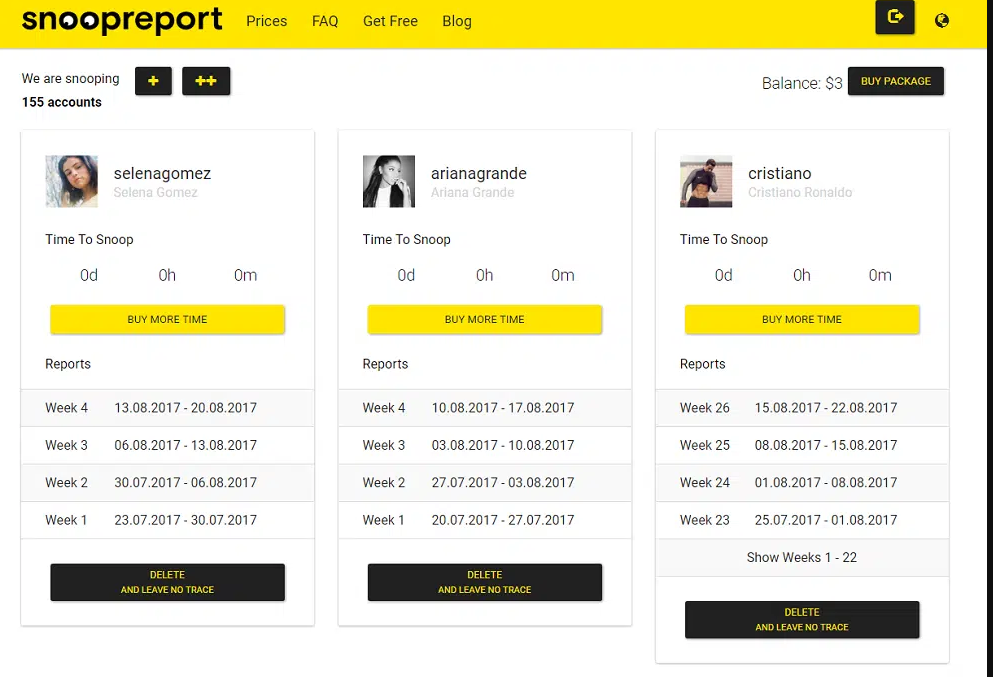Delete selenagomez and leave no trace

tap(167, 582)
